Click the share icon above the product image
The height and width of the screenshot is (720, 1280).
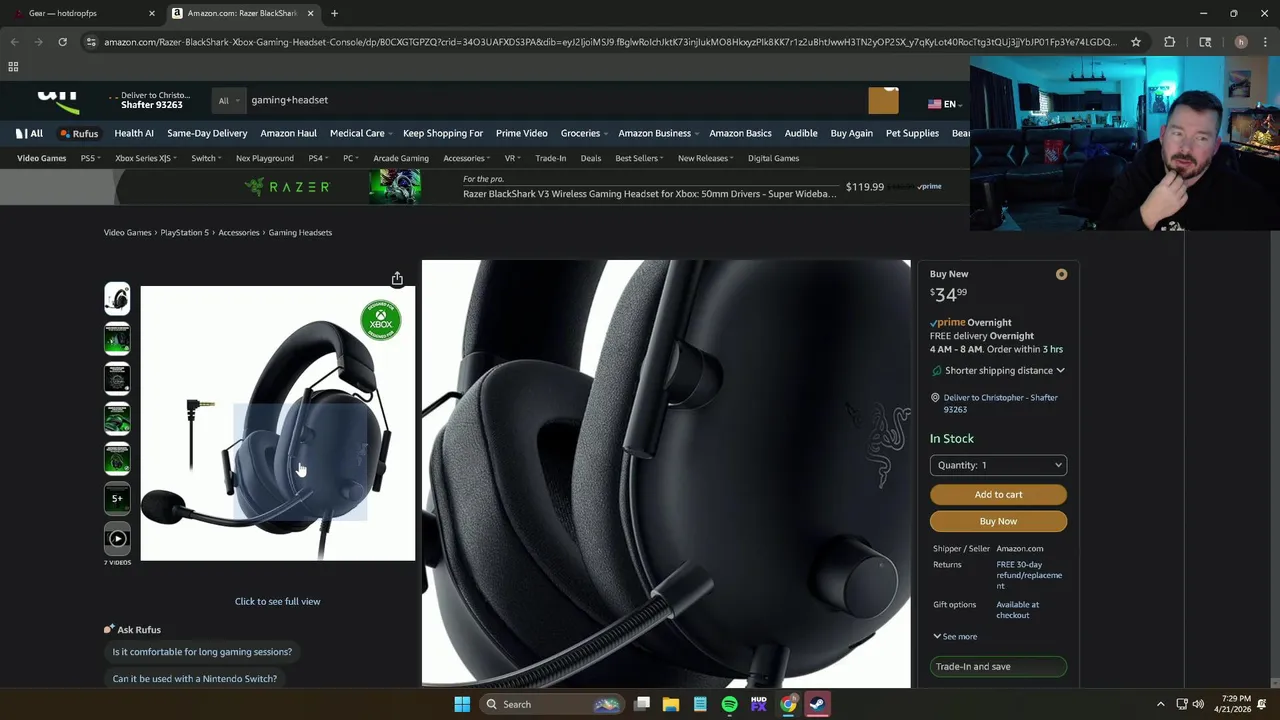397,279
